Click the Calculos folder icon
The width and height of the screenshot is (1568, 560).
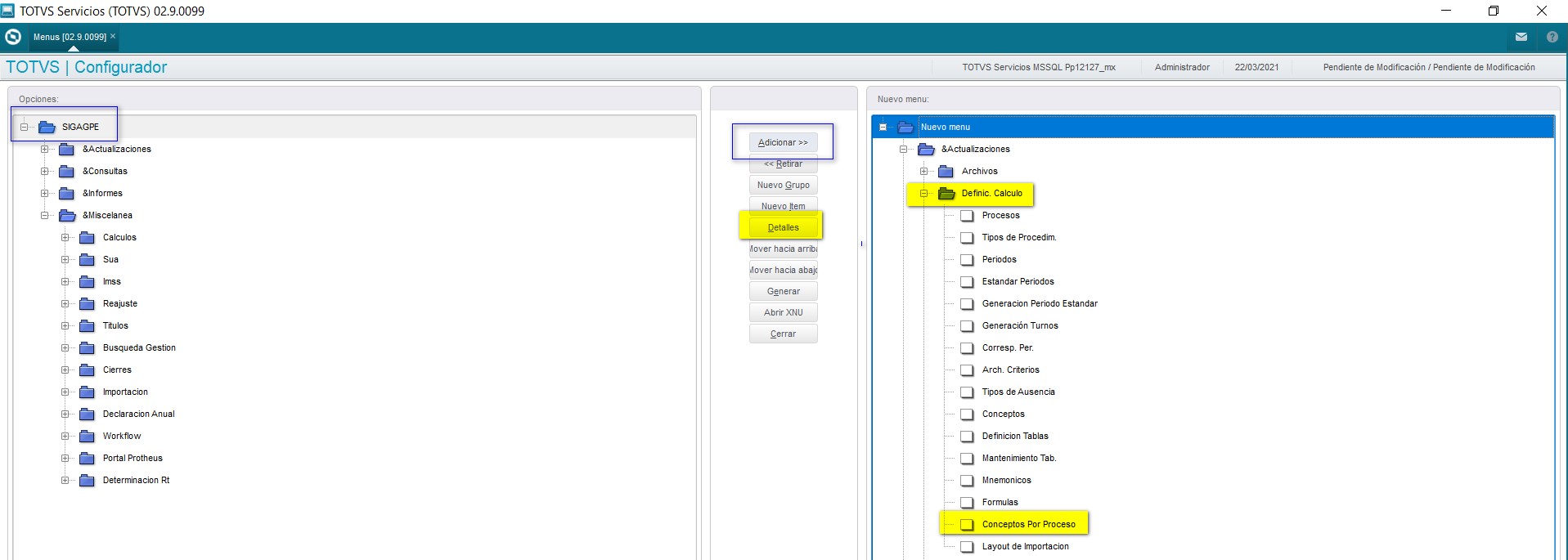(x=87, y=237)
